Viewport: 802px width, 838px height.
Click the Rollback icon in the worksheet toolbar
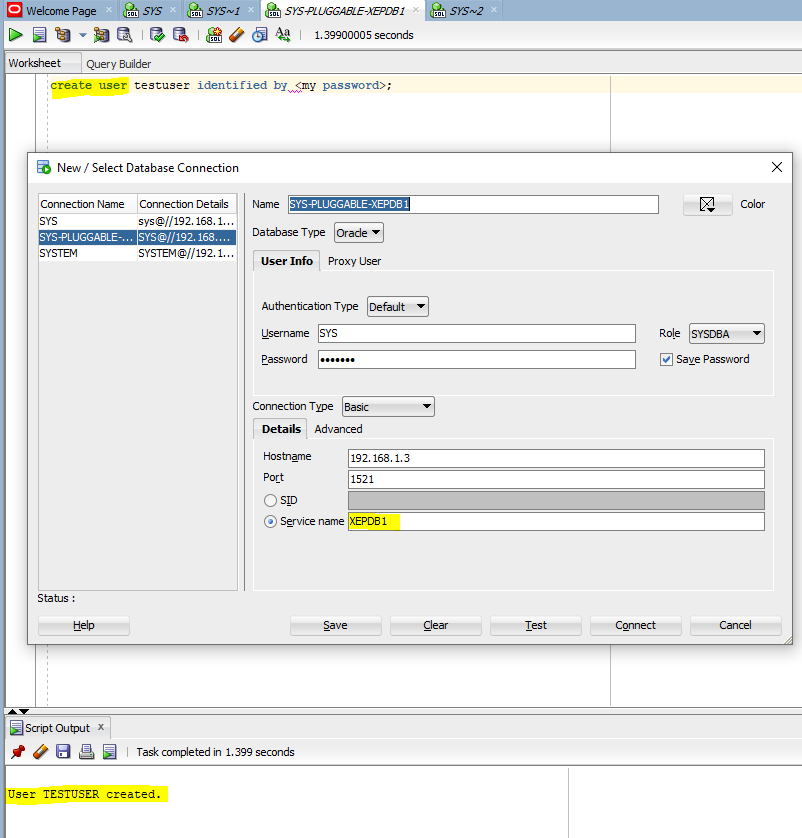181,35
